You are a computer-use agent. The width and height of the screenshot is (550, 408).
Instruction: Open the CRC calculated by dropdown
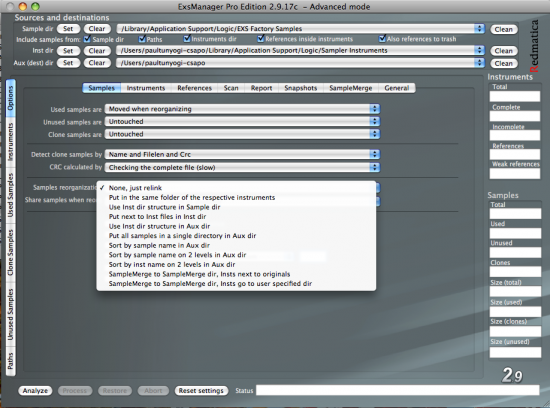coord(242,167)
